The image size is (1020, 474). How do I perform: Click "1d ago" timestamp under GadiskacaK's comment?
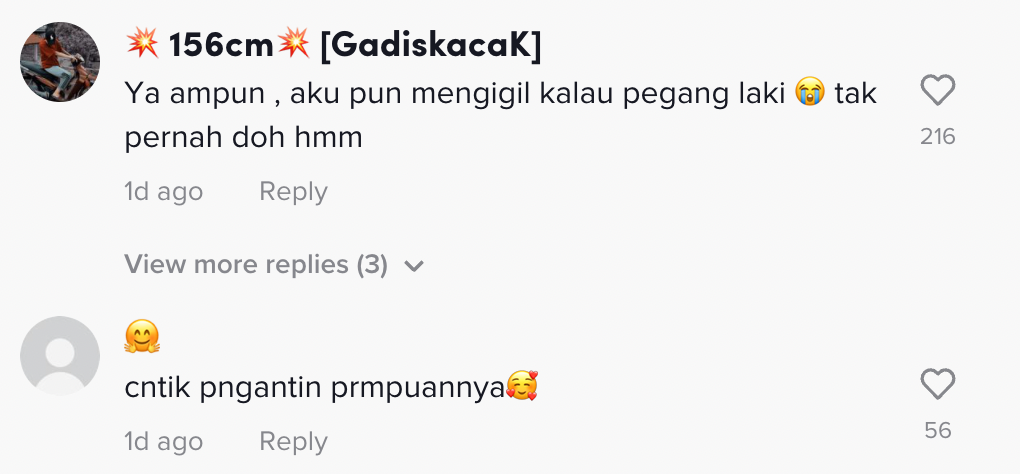[163, 191]
